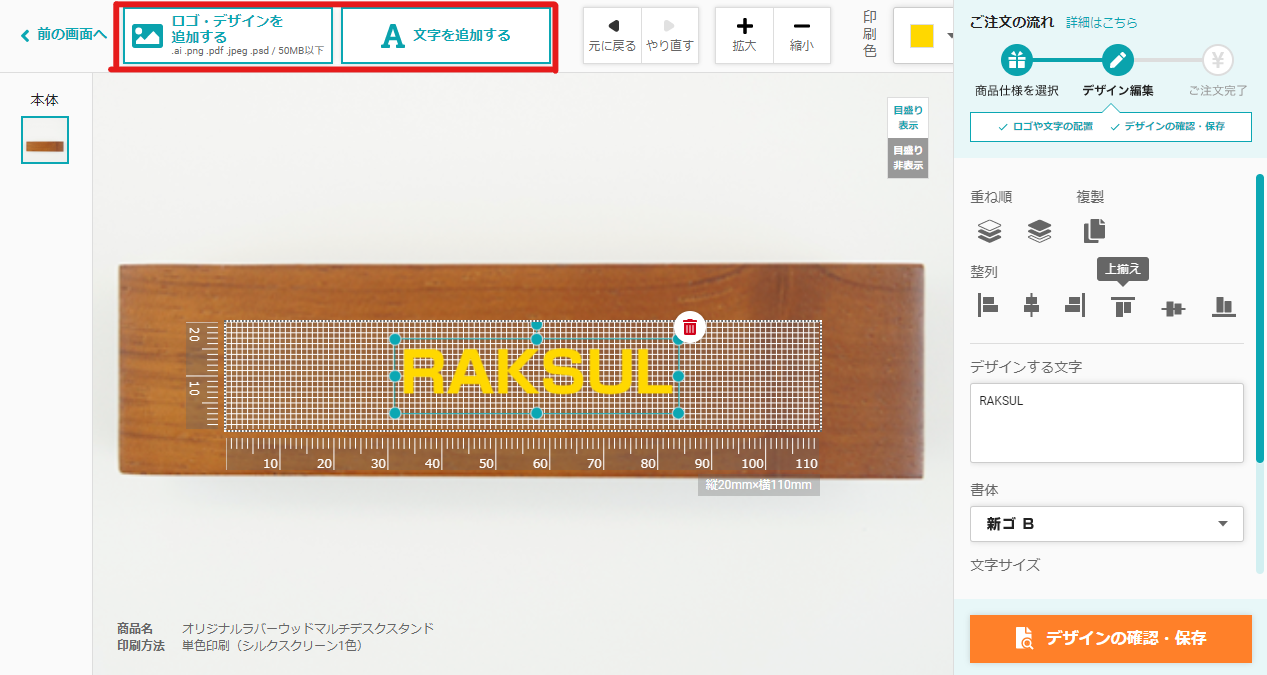Click layer-order icon with outlined top layer
1267x675 pixels.
[989, 231]
